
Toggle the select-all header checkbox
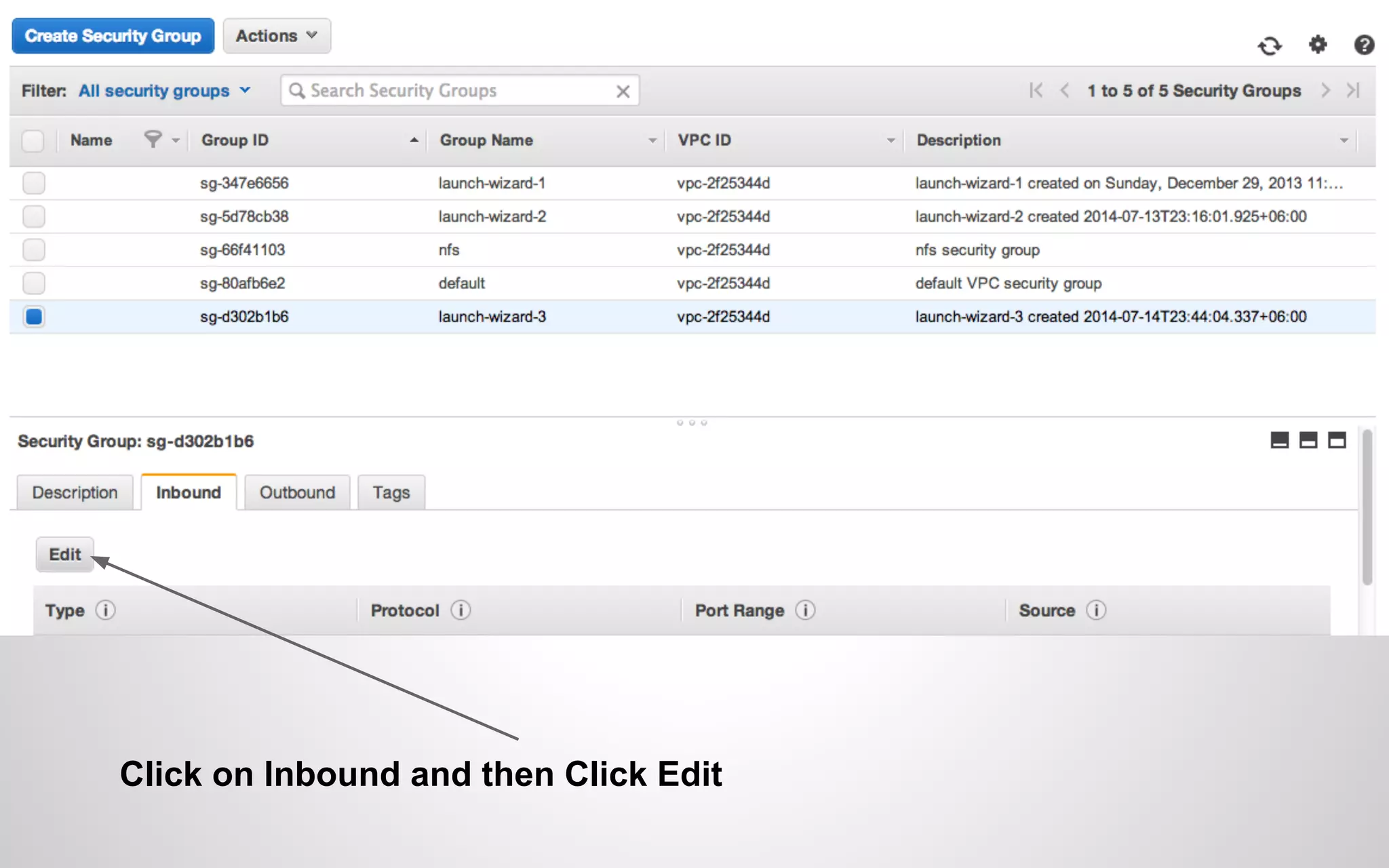point(33,141)
